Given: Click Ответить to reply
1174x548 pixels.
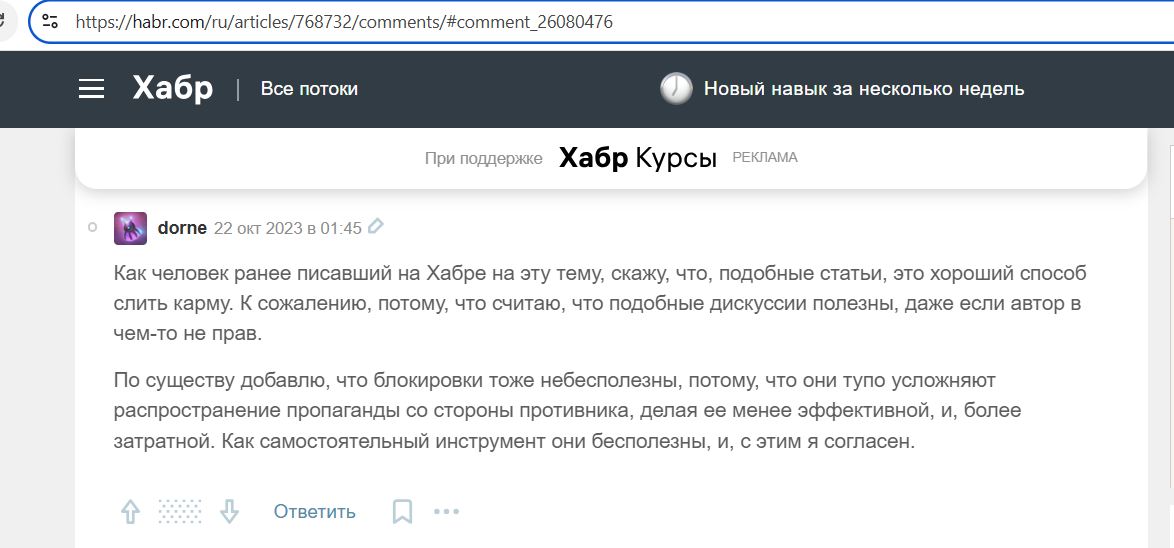Looking at the screenshot, I should (314, 512).
